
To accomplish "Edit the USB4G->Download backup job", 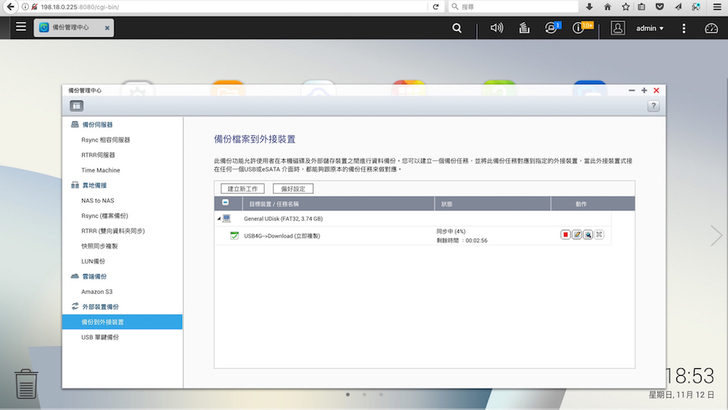I will pos(577,235).
